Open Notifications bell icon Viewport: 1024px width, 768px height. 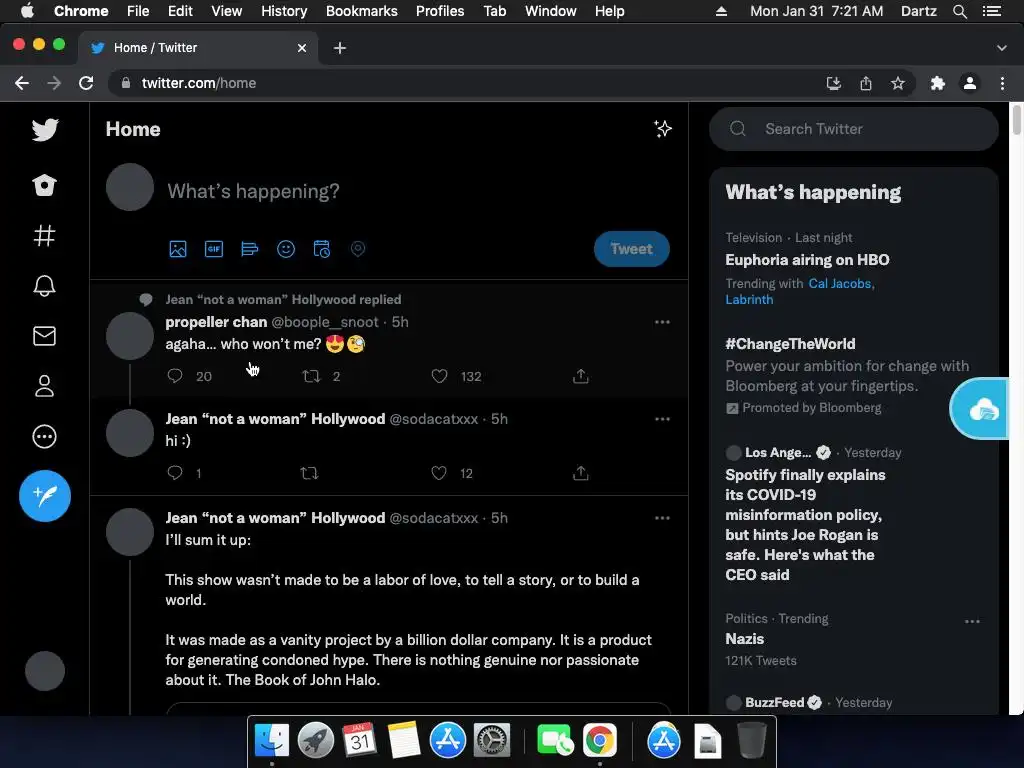click(44, 285)
